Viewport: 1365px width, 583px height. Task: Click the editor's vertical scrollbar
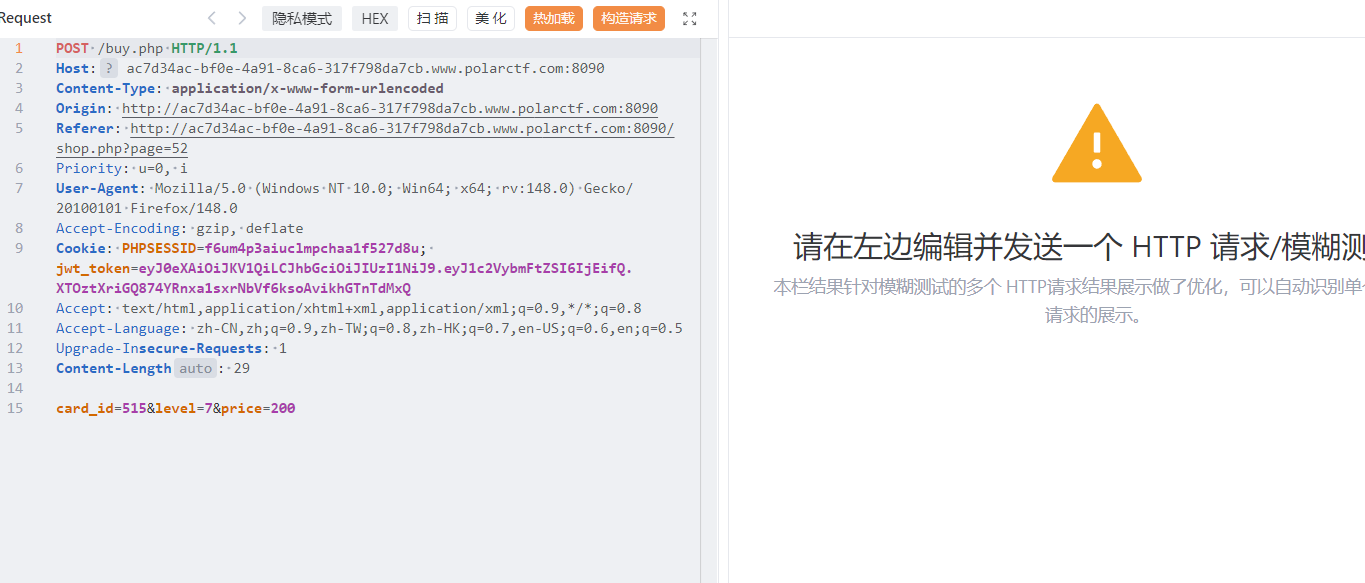[x=709, y=310]
